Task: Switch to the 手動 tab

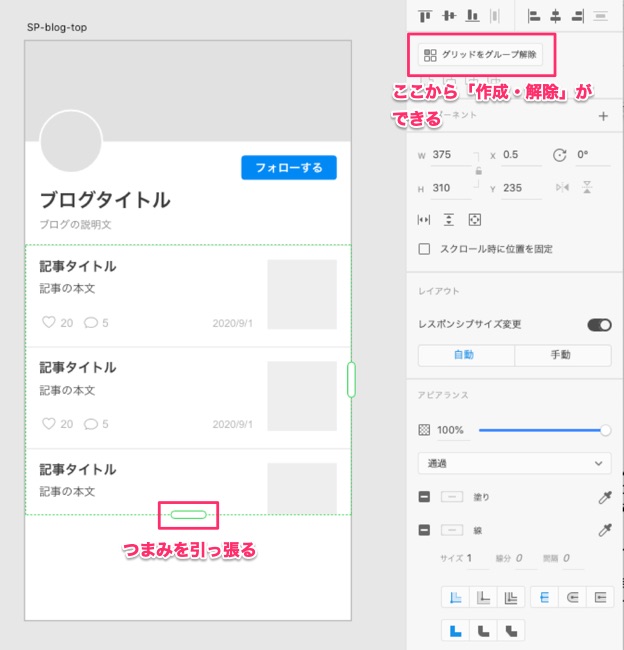Action: [562, 355]
